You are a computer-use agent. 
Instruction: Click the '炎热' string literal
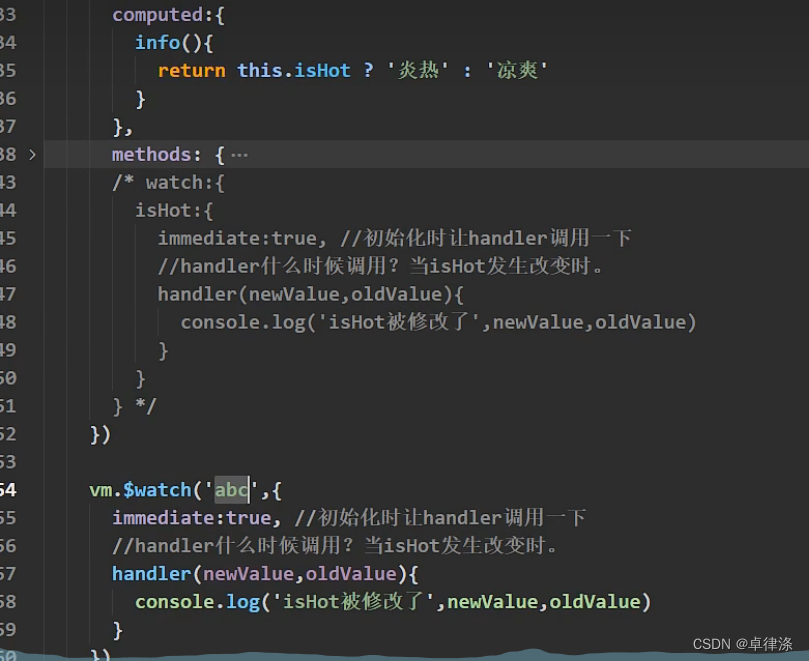(418, 70)
